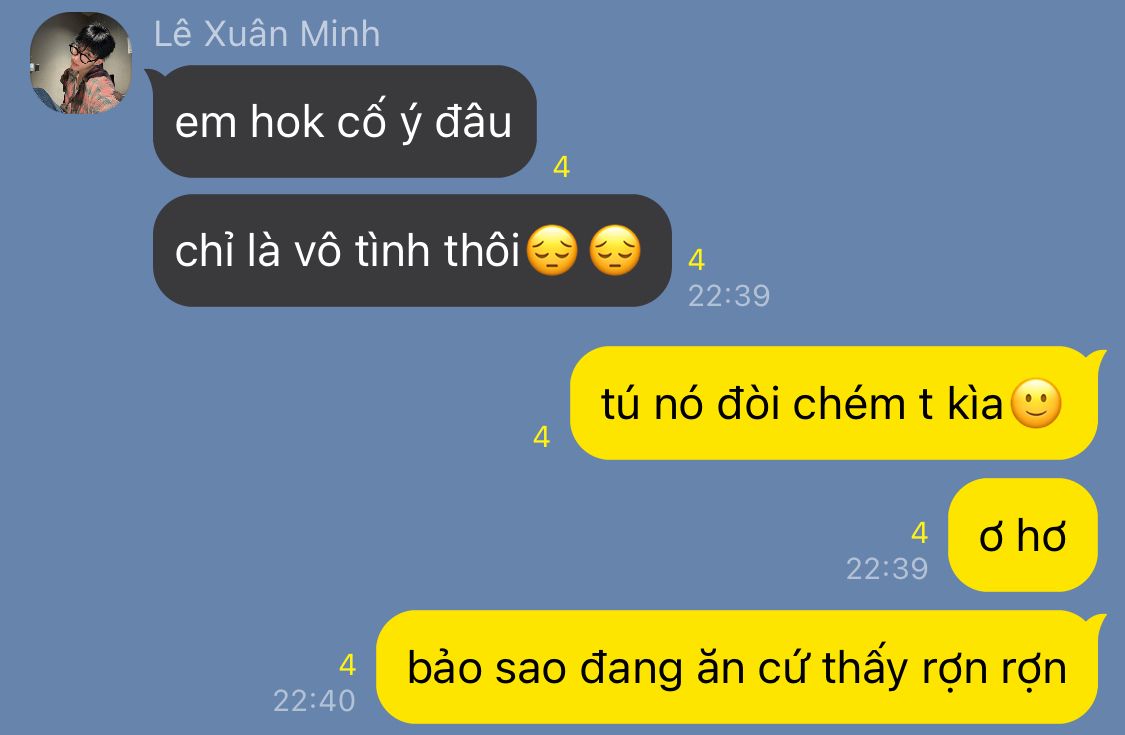Tap read count beside "tú nó đòi chém" message
The width and height of the screenshot is (1125, 735).
click(x=542, y=436)
